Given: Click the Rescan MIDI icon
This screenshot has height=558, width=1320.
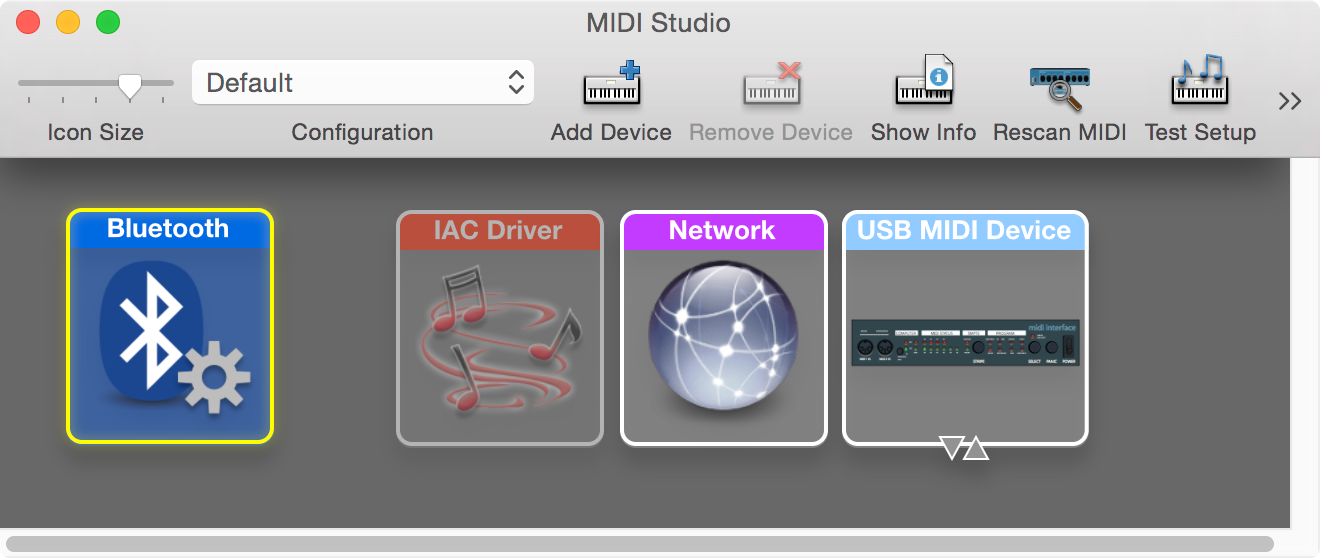Looking at the screenshot, I should coord(1059,86).
